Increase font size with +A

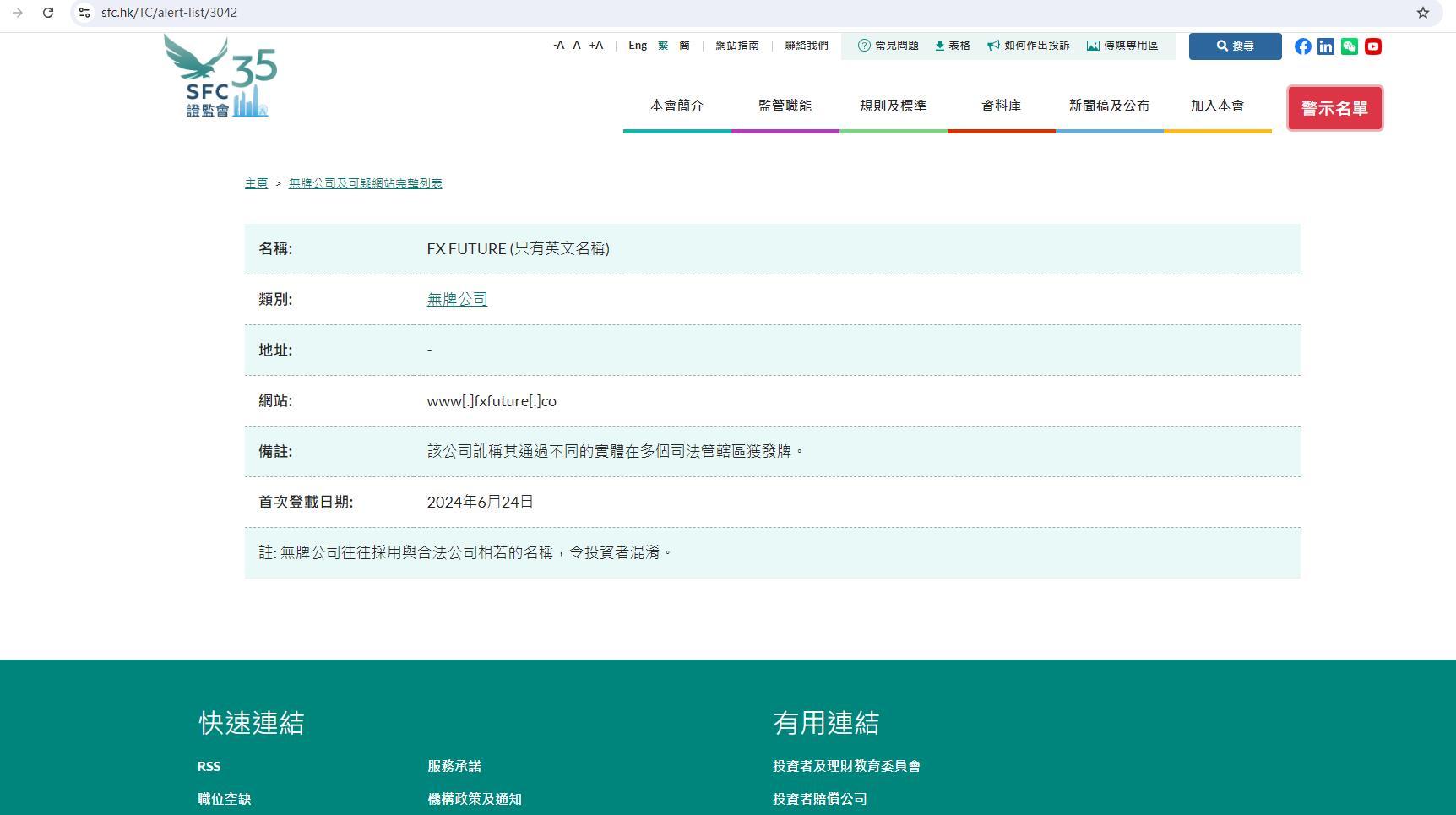(x=596, y=46)
